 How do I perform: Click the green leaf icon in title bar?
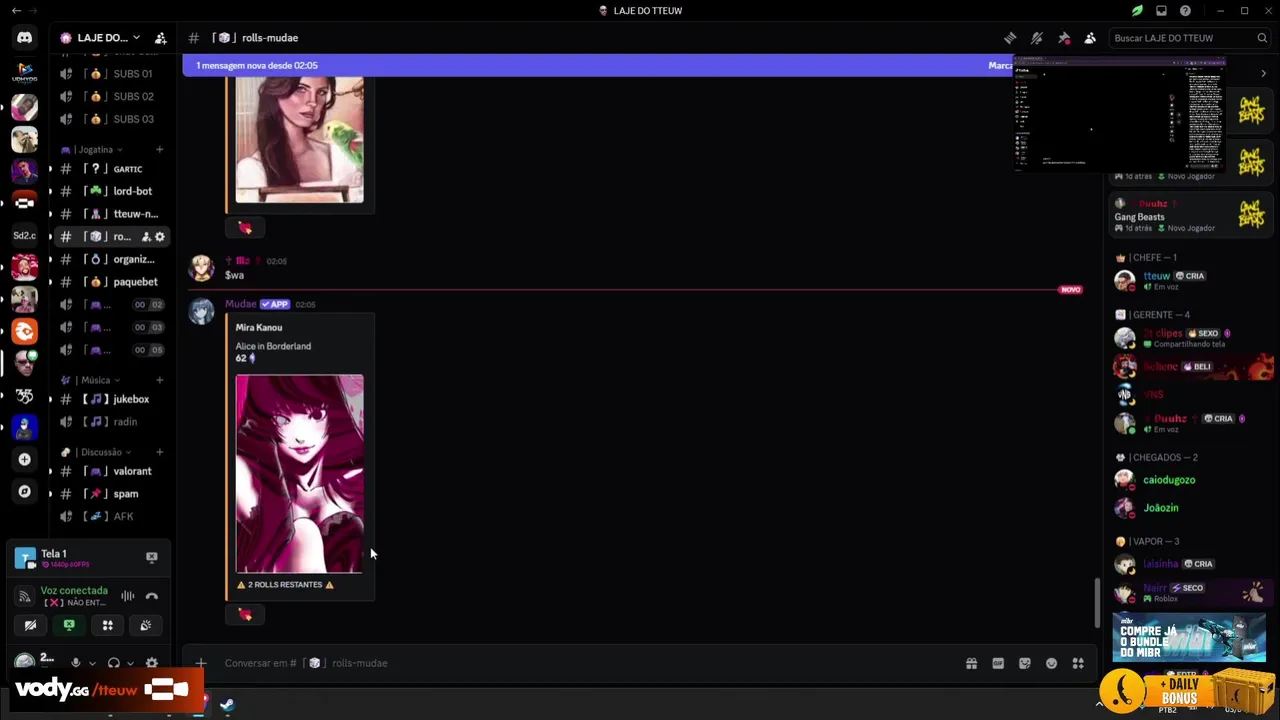point(1137,11)
